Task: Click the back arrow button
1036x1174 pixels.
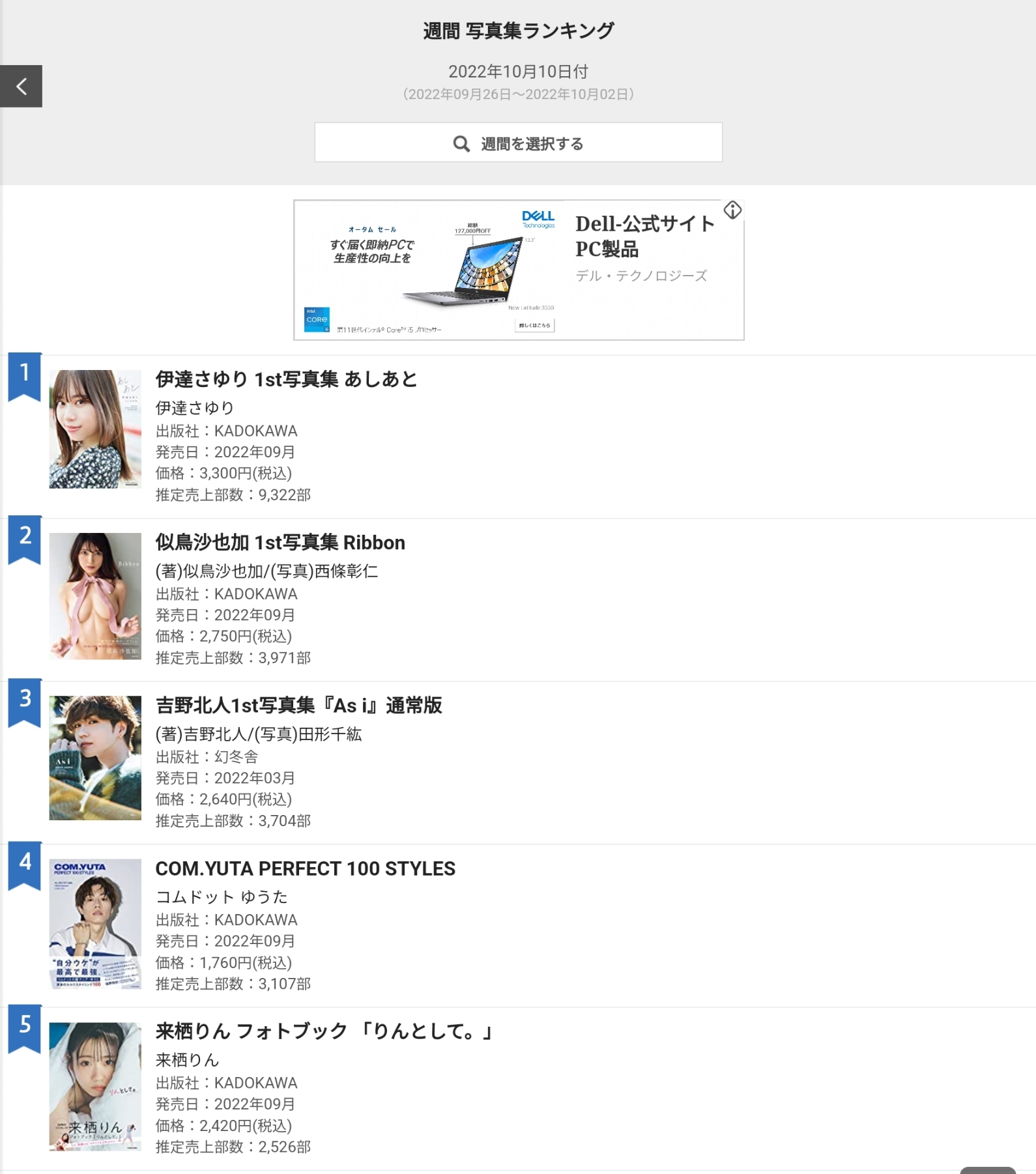Action: click(21, 86)
